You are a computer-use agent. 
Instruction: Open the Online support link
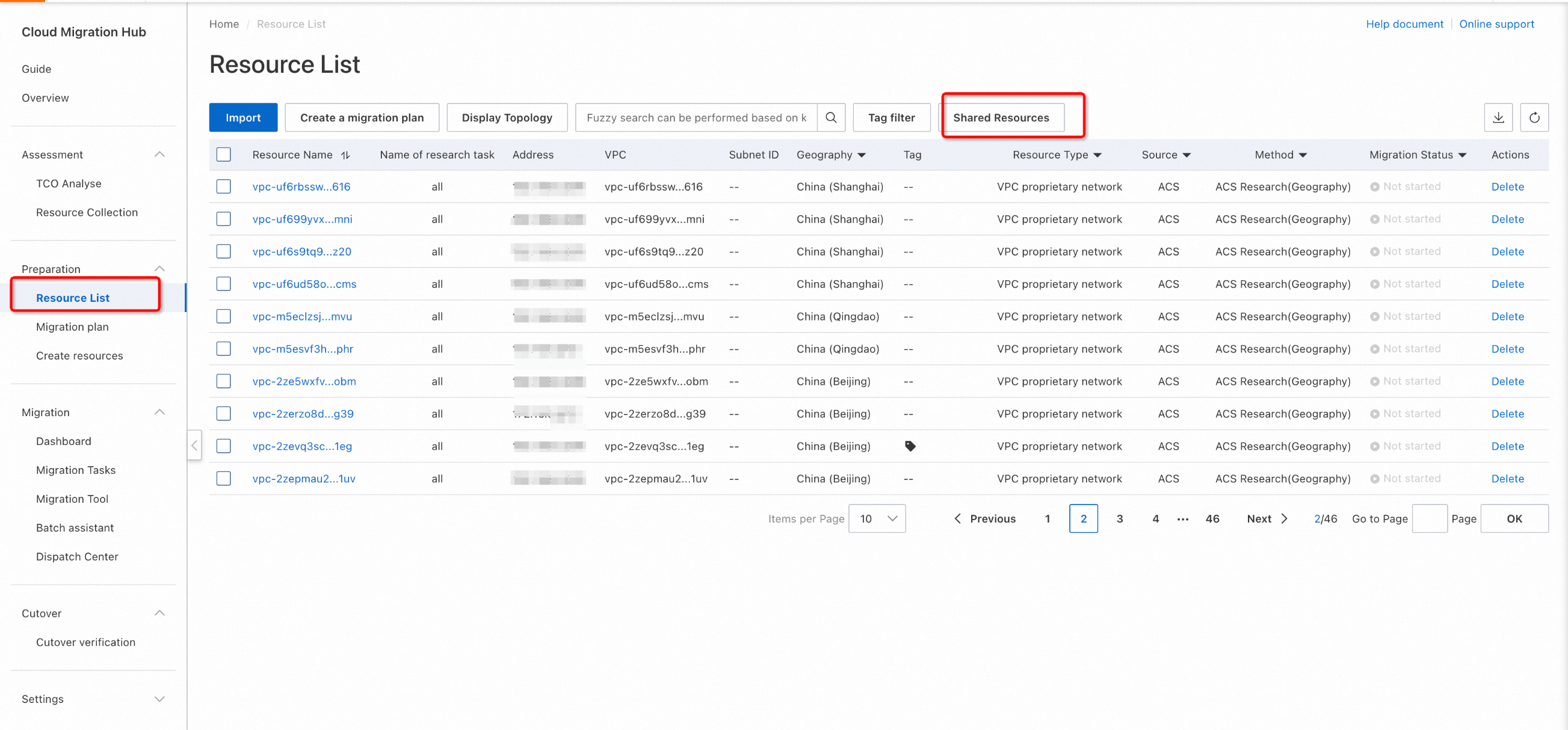[1496, 23]
